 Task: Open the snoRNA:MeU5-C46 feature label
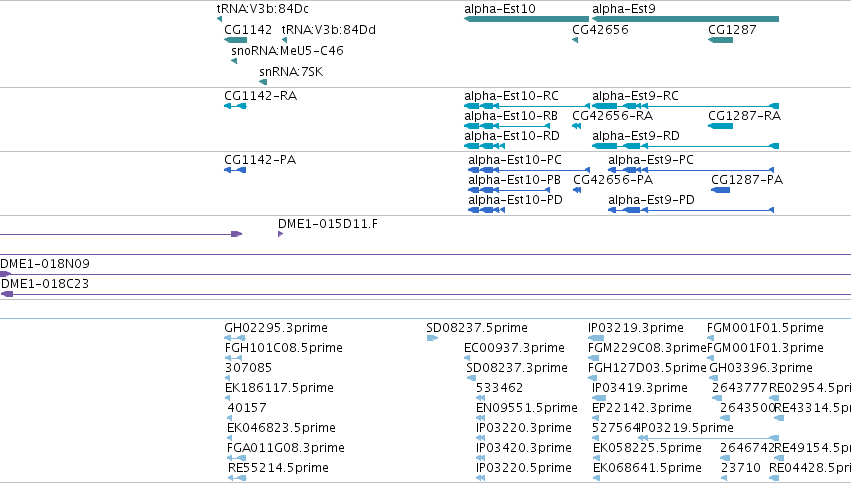click(x=287, y=50)
